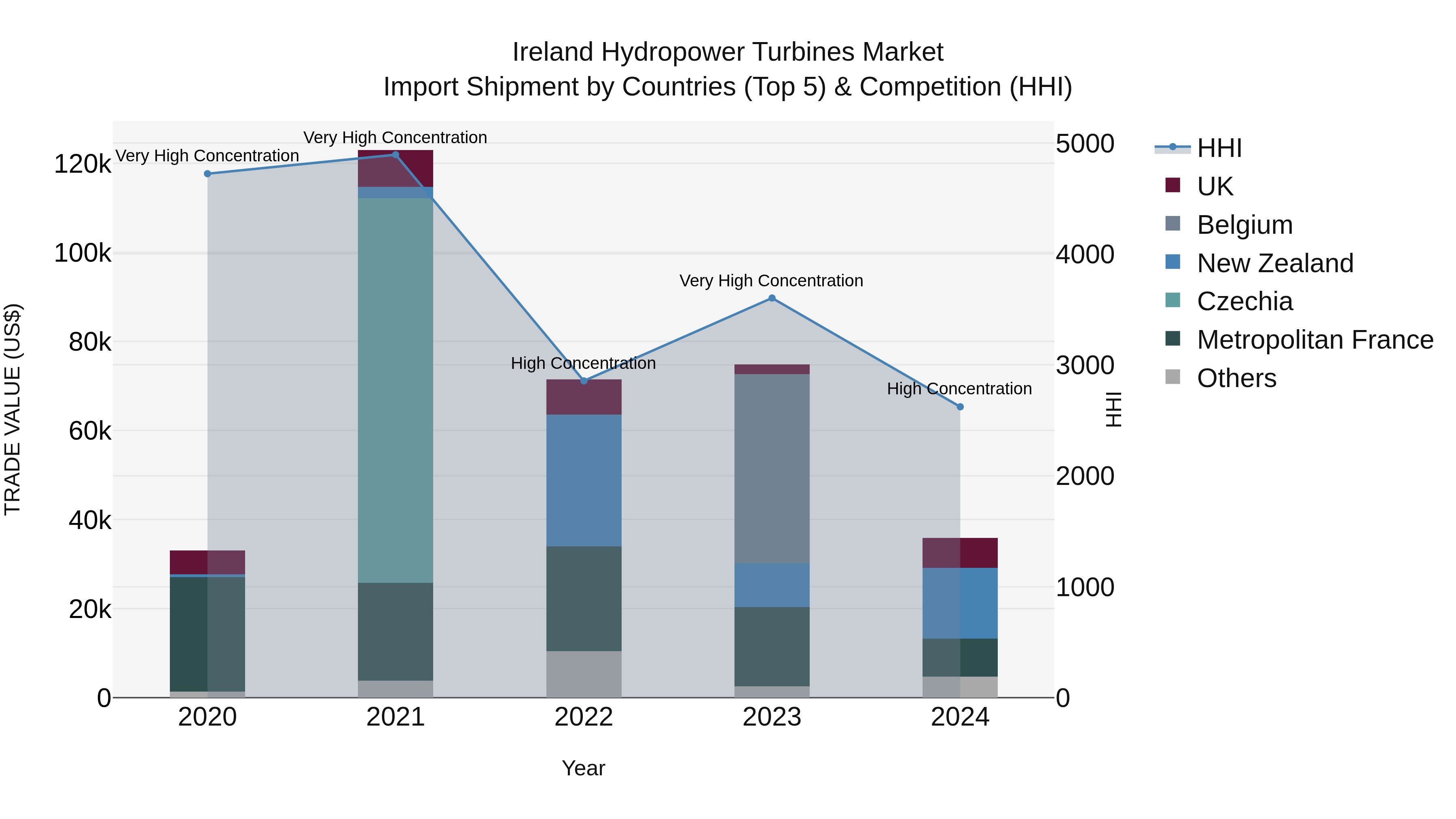The width and height of the screenshot is (1456, 819).
Task: Toggle the HHI legend entry
Action: (1198, 148)
